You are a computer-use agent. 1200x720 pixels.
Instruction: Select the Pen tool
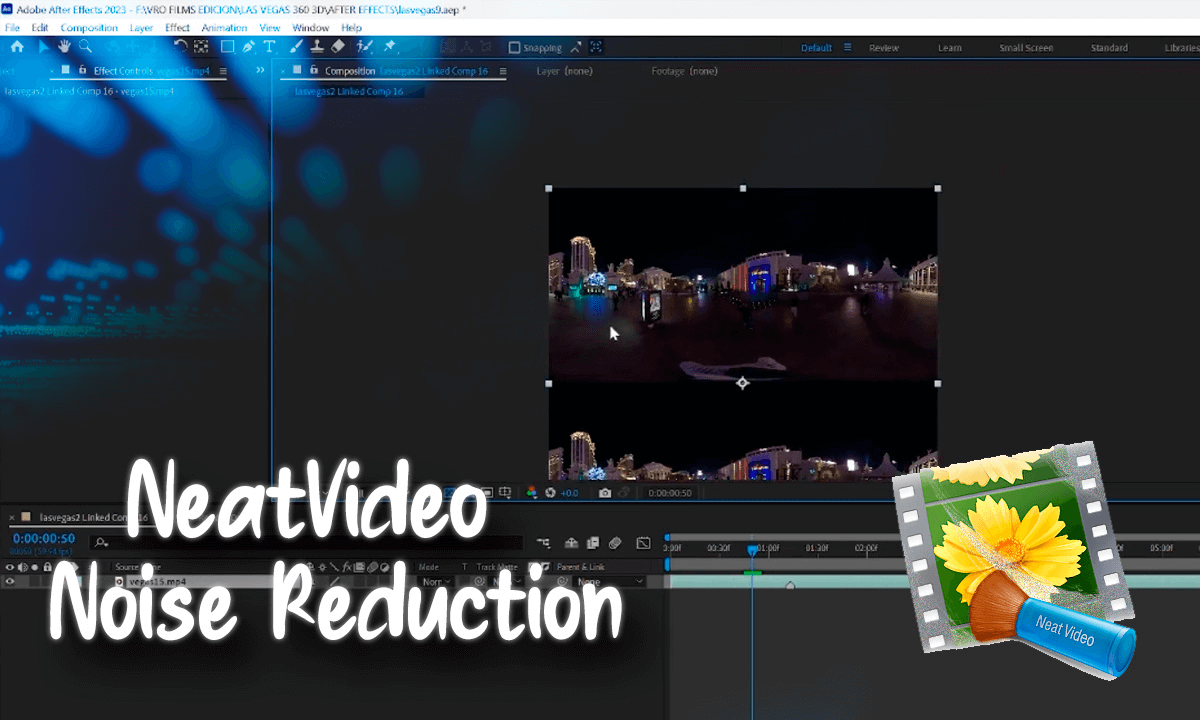point(247,46)
